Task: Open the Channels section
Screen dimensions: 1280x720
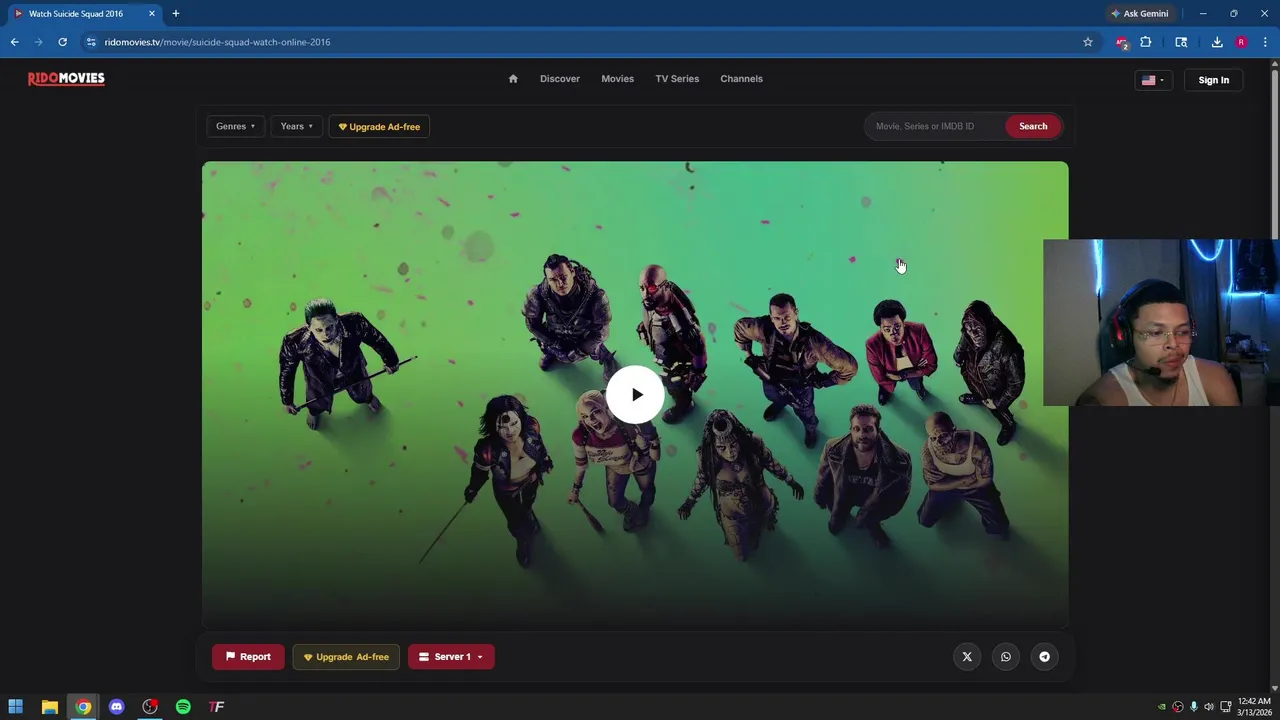Action: [x=741, y=79]
